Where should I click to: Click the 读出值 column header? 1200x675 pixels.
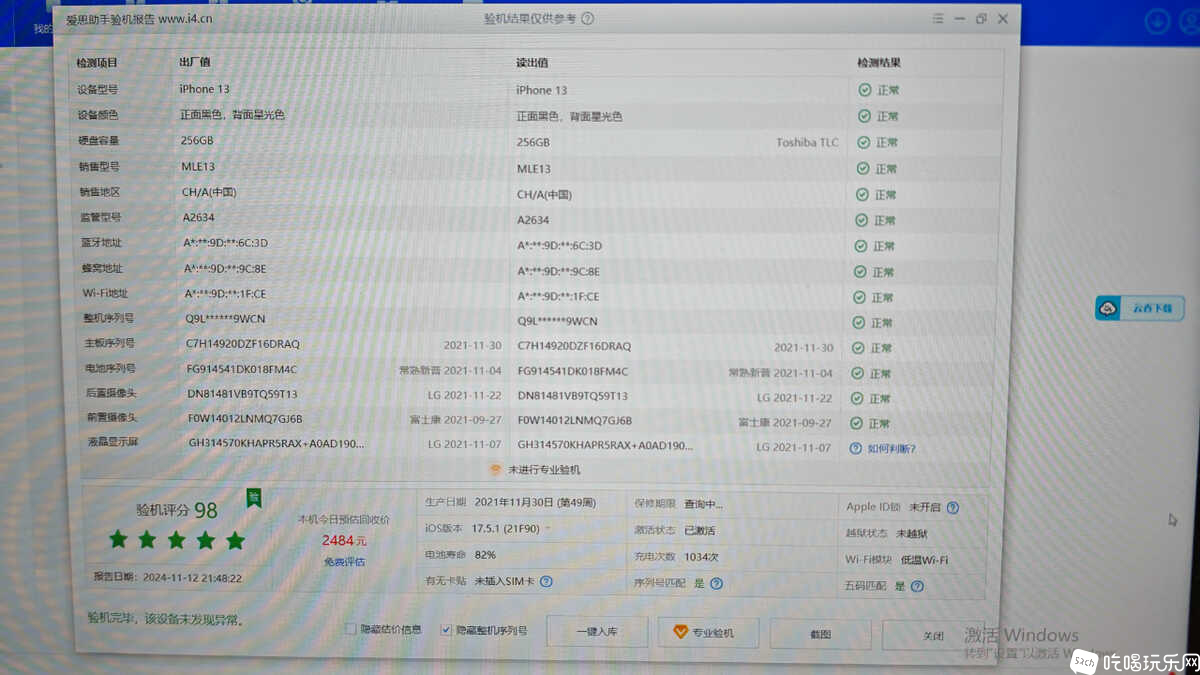tap(532, 63)
